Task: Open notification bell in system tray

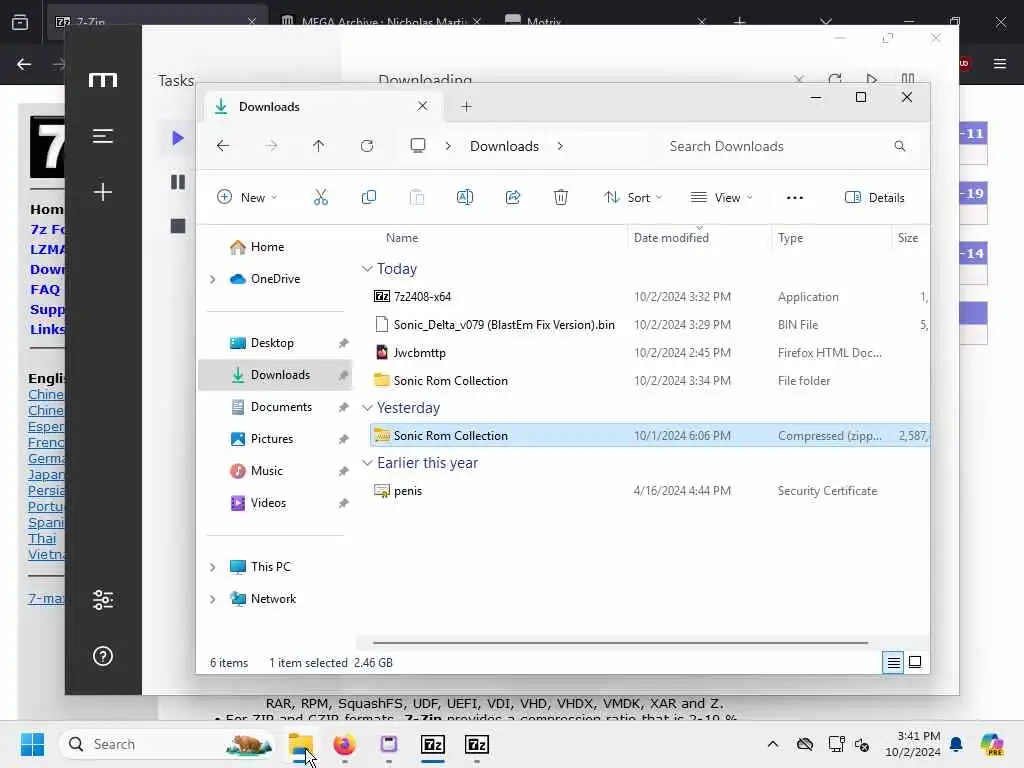Action: [x=956, y=744]
